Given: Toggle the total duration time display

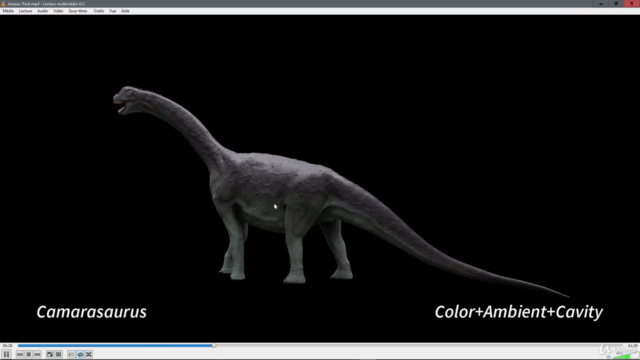Looking at the screenshot, I should tap(632, 346).
